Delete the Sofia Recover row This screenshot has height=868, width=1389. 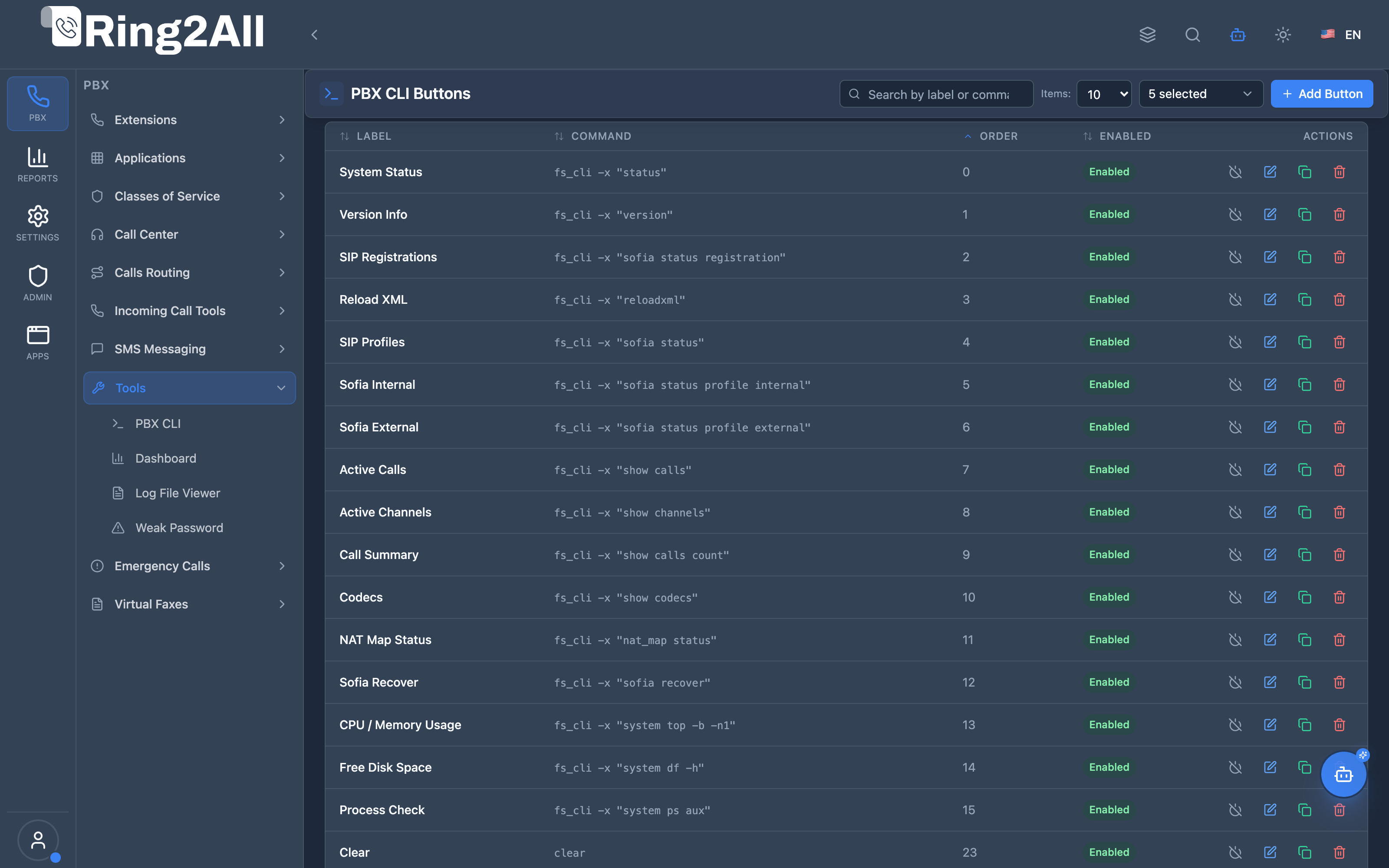click(x=1339, y=682)
